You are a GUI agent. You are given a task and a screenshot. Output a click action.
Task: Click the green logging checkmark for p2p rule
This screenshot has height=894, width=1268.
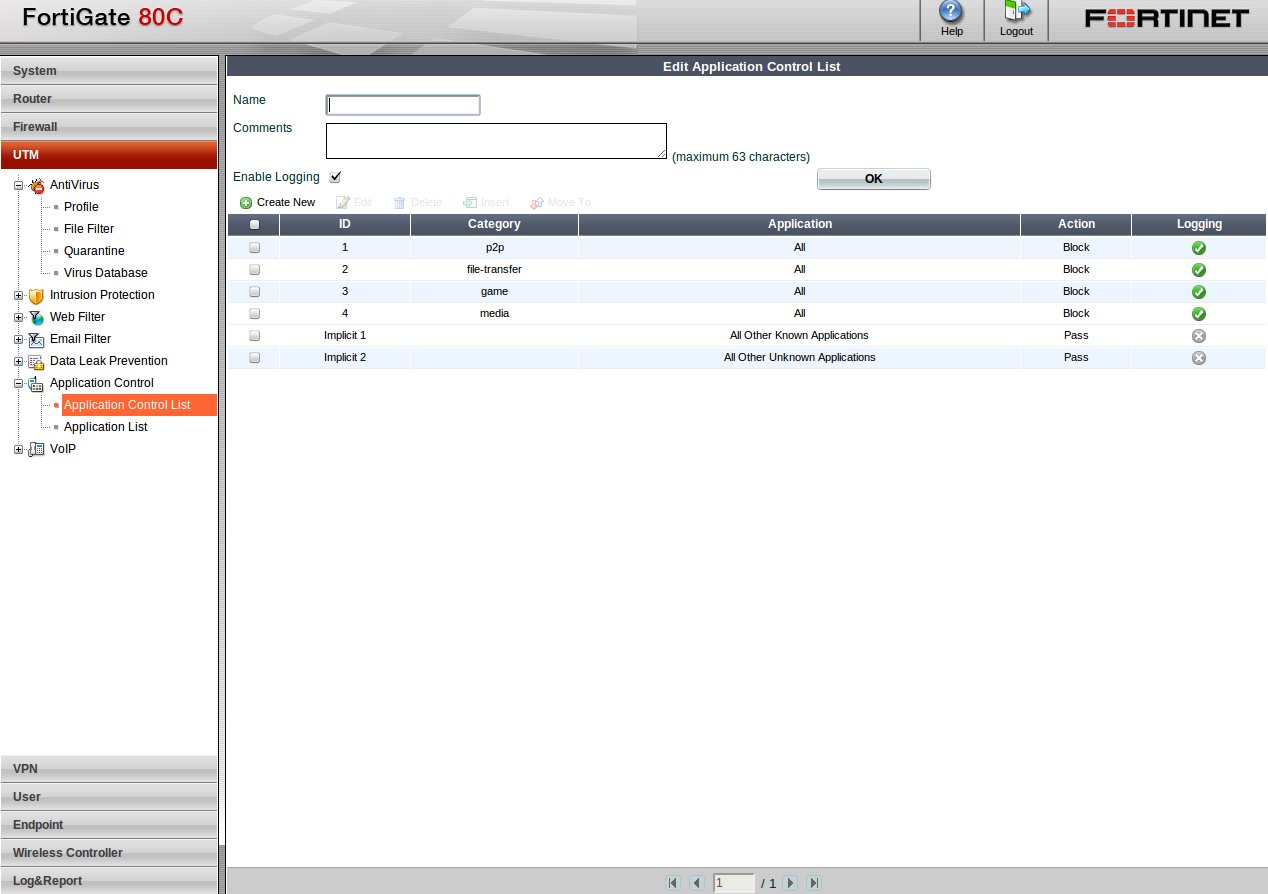click(1198, 247)
